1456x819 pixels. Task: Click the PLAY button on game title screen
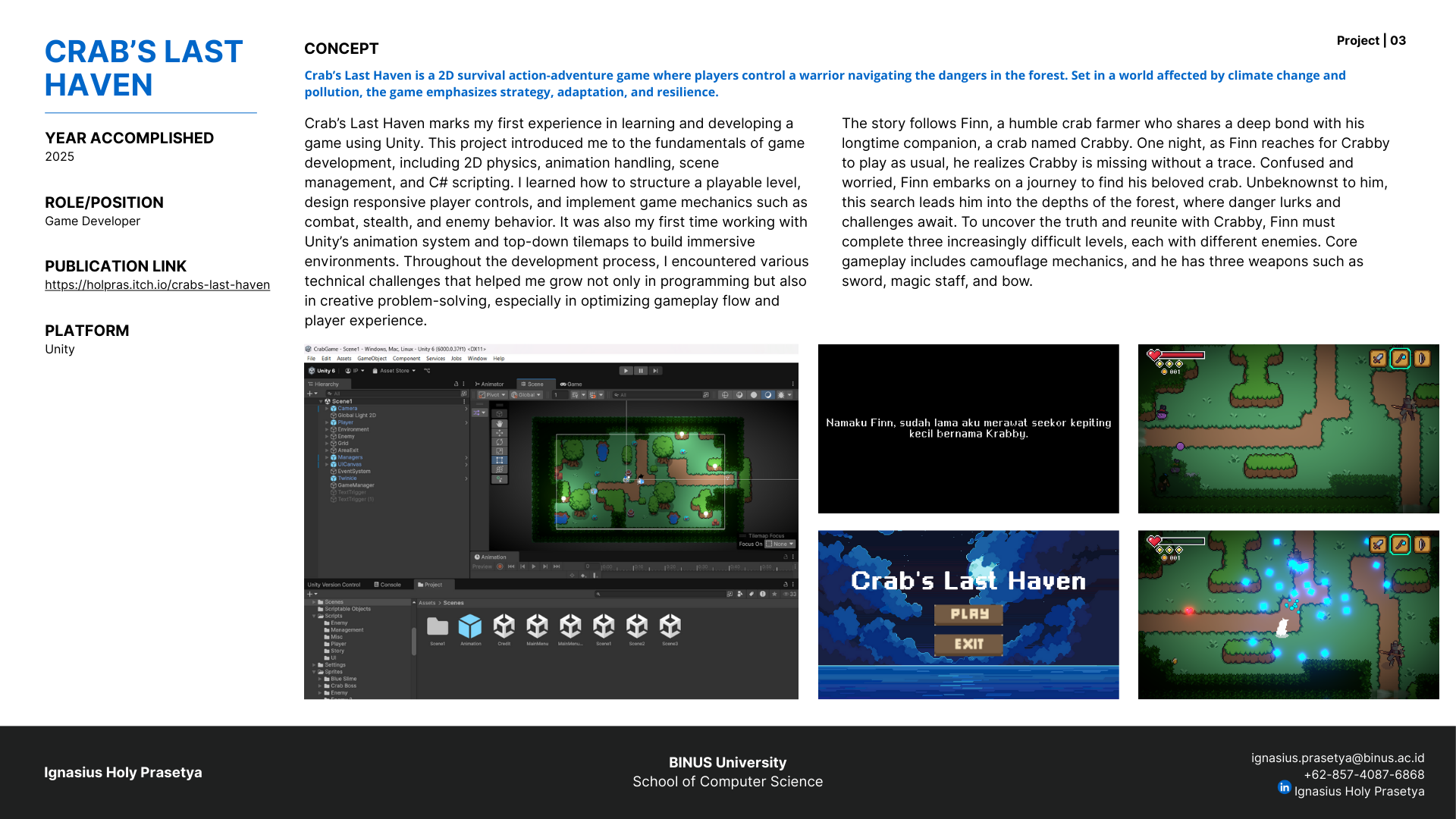[x=968, y=614]
